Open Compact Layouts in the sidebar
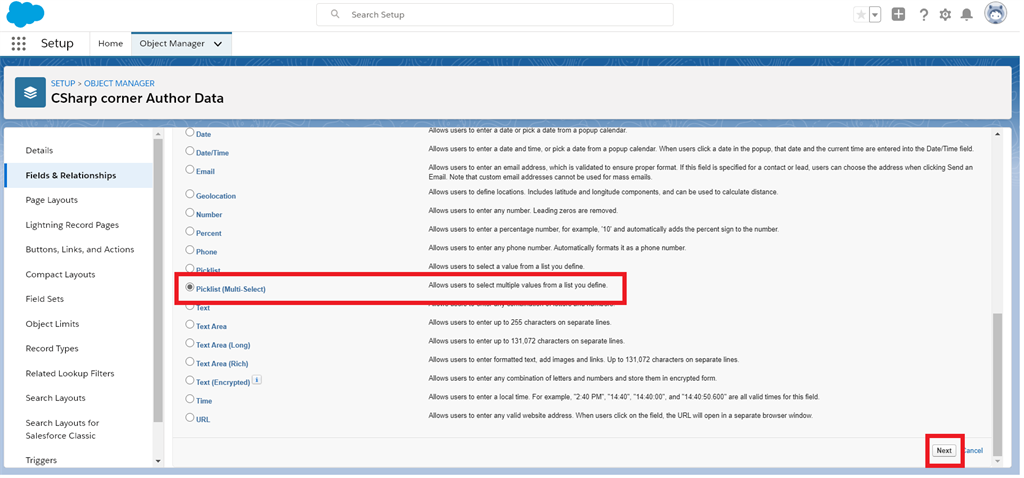This screenshot has height=478, width=1024. (x=60, y=275)
